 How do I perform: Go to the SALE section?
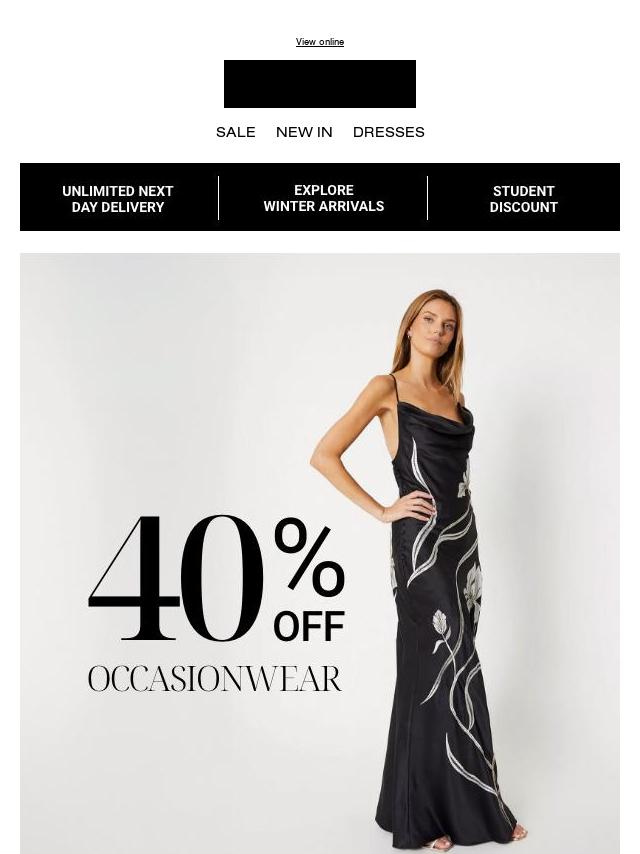[x=236, y=132]
